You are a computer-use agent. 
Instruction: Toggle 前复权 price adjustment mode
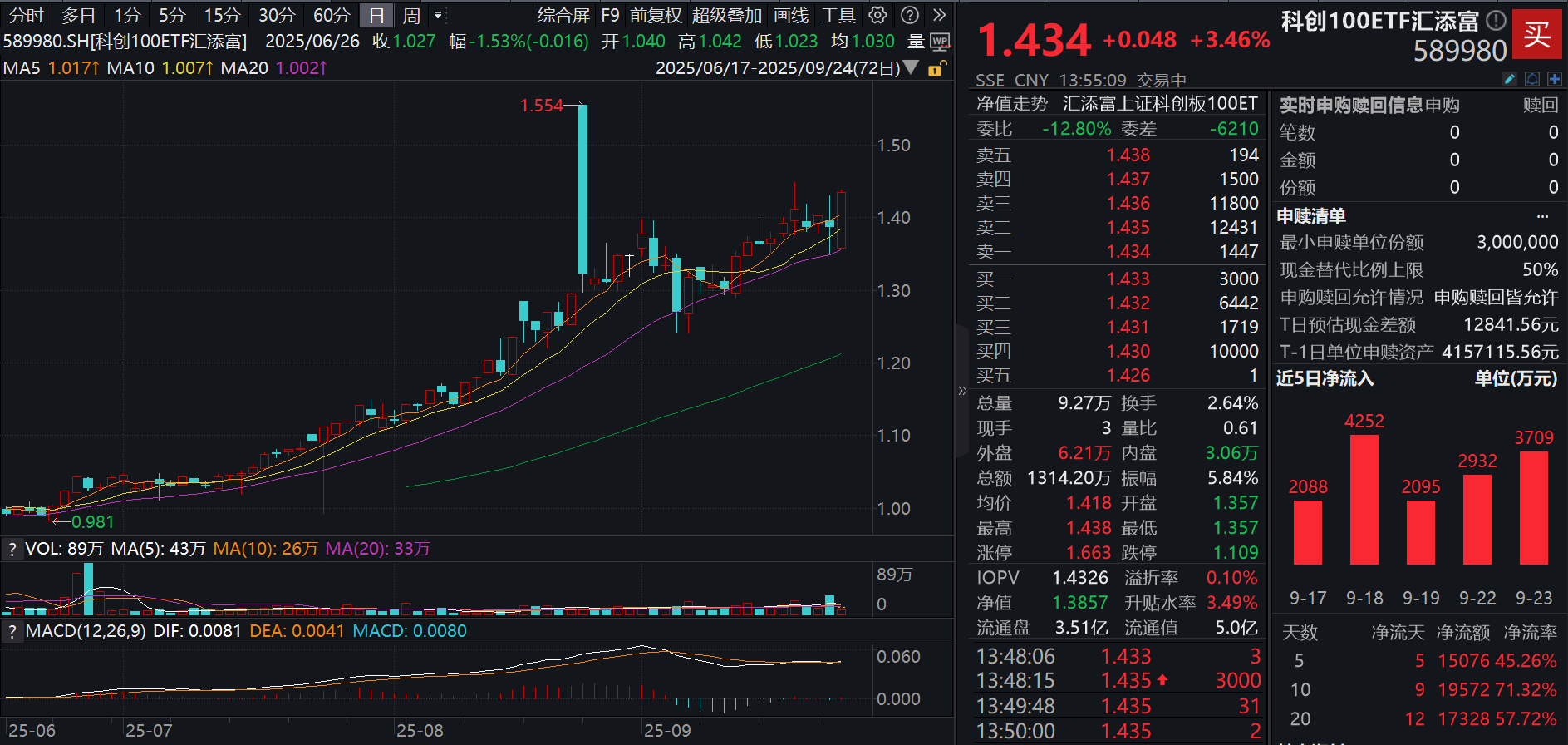(655, 15)
